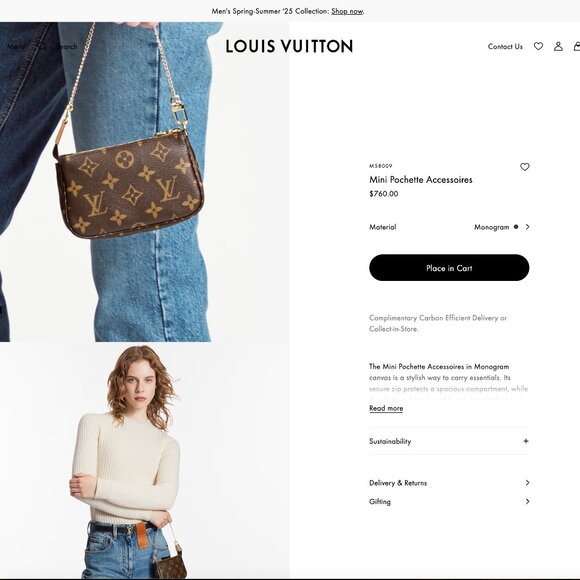
Task: Add Mini Pochette Accessoires to wishlist
Action: click(525, 167)
